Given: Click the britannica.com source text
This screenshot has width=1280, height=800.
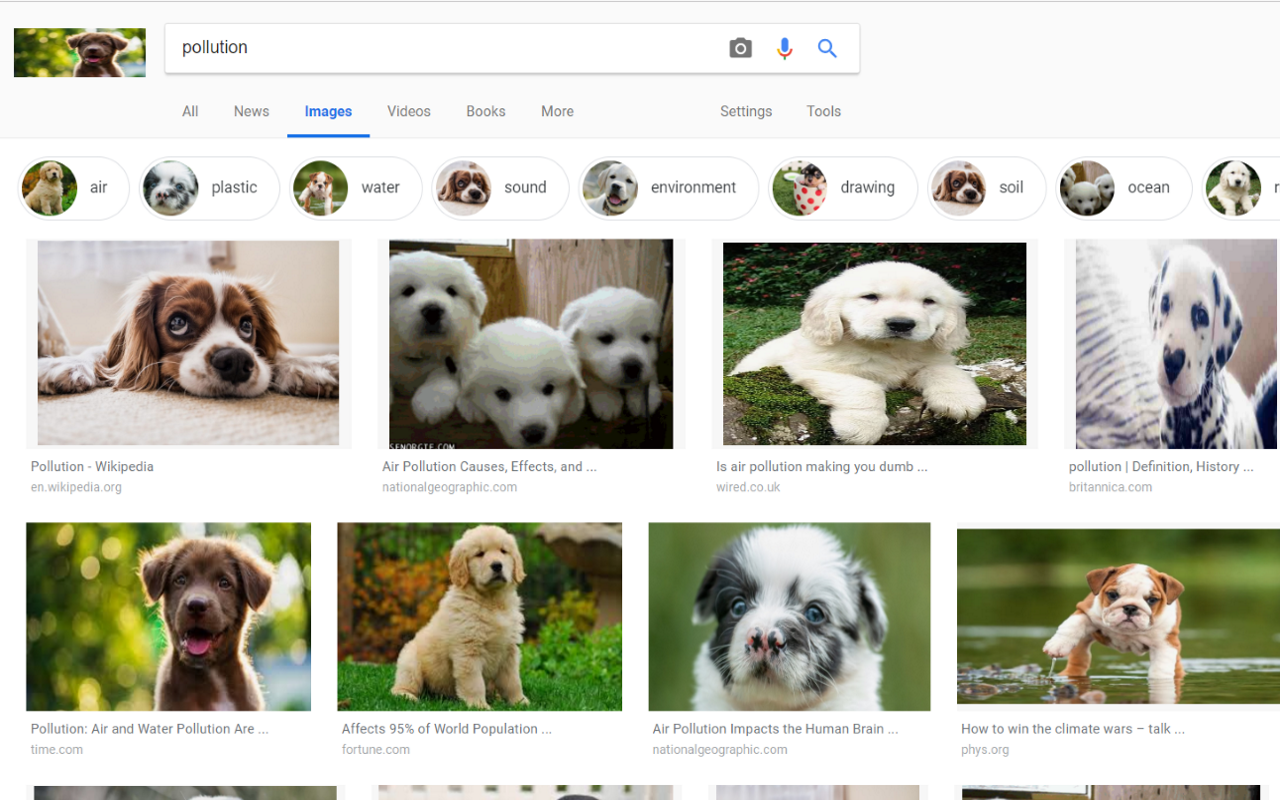Looking at the screenshot, I should pyautogui.click(x=1110, y=488).
